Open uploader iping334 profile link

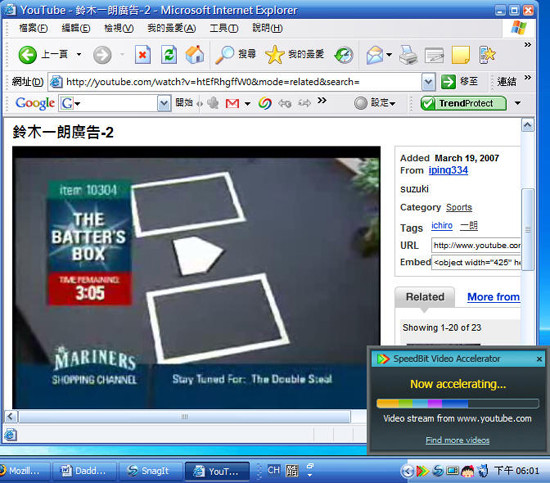[448, 170]
